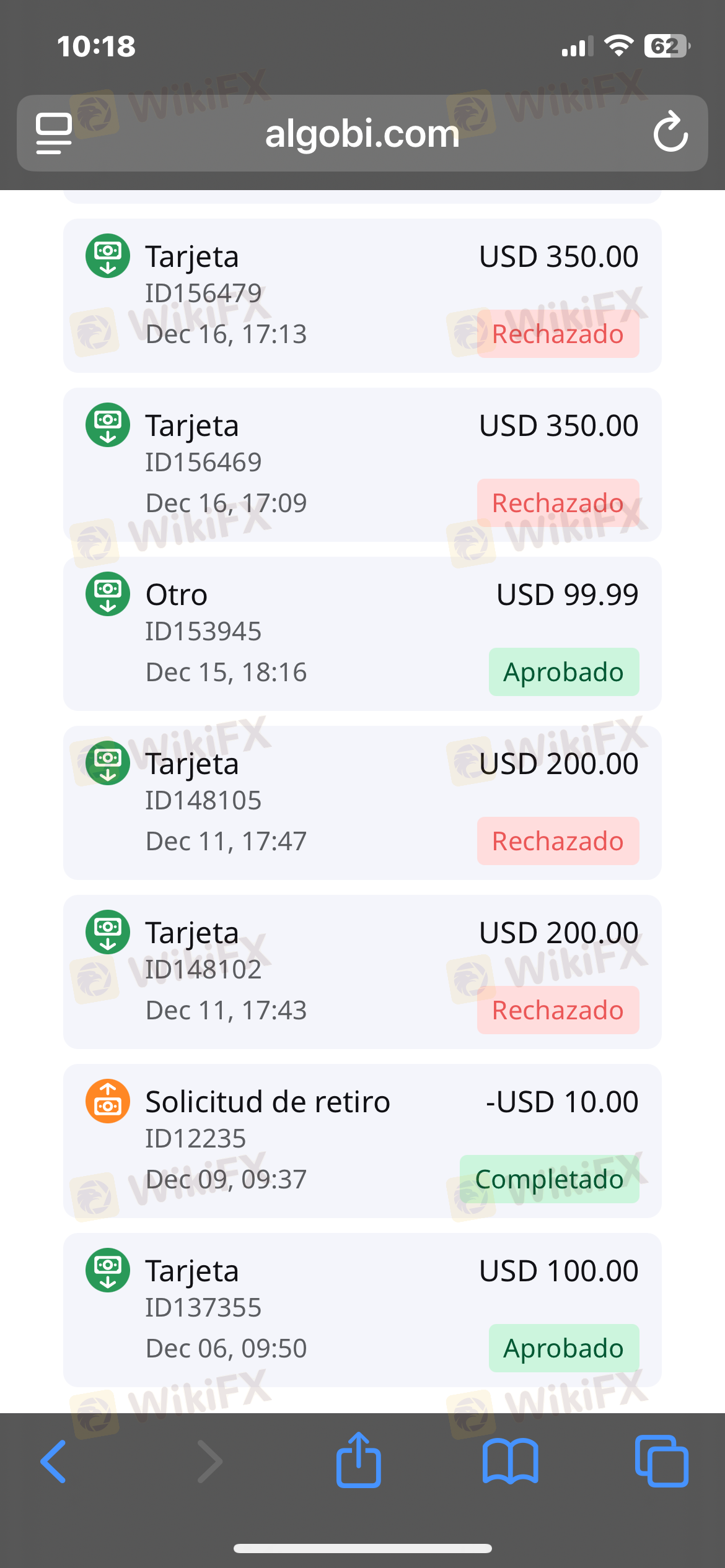Tap Rechazado badge on ID156469
Screen dimensions: 725x1568
tap(558, 503)
